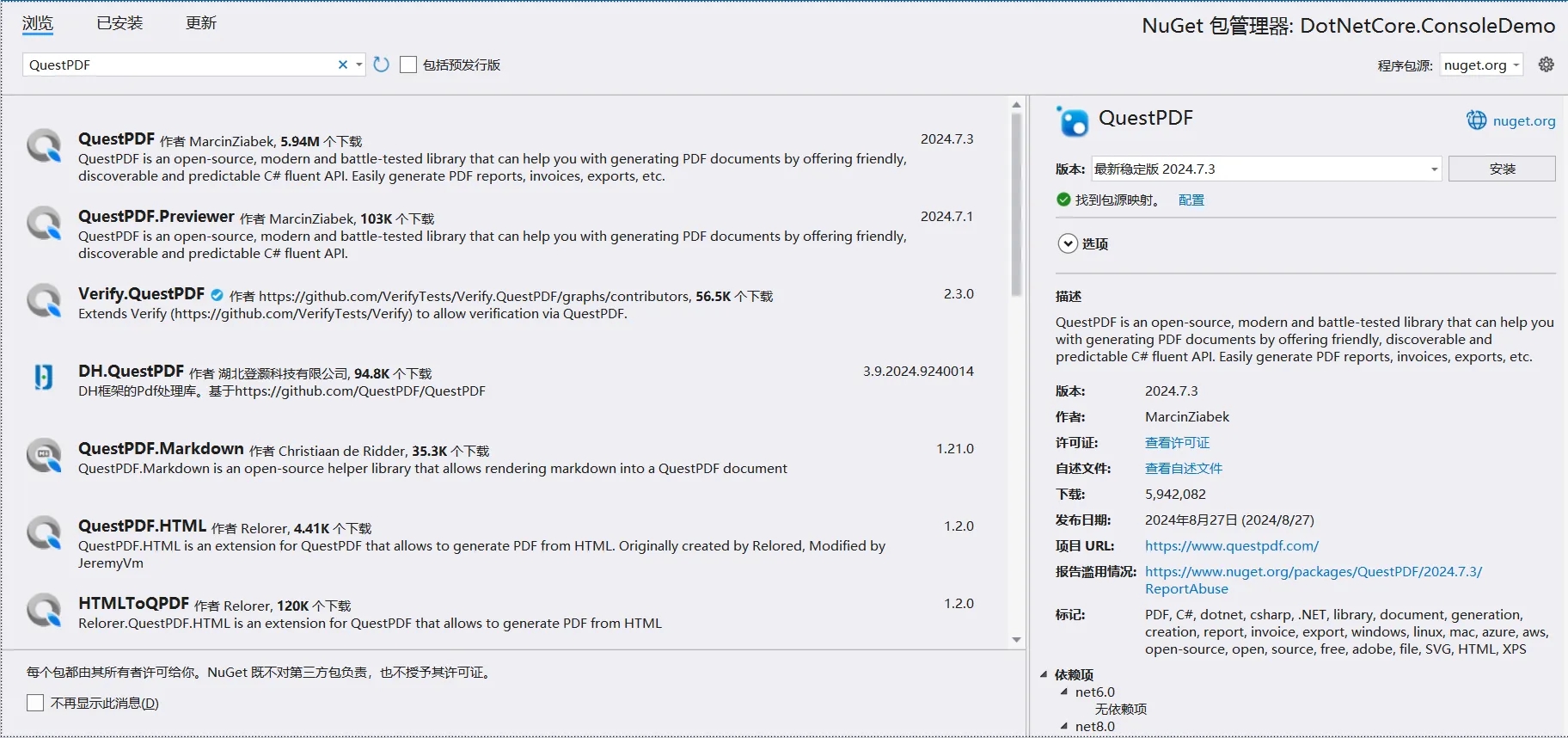Image resolution: width=1568 pixels, height=738 pixels.
Task: Check the don't show this message again box
Action: point(35,703)
